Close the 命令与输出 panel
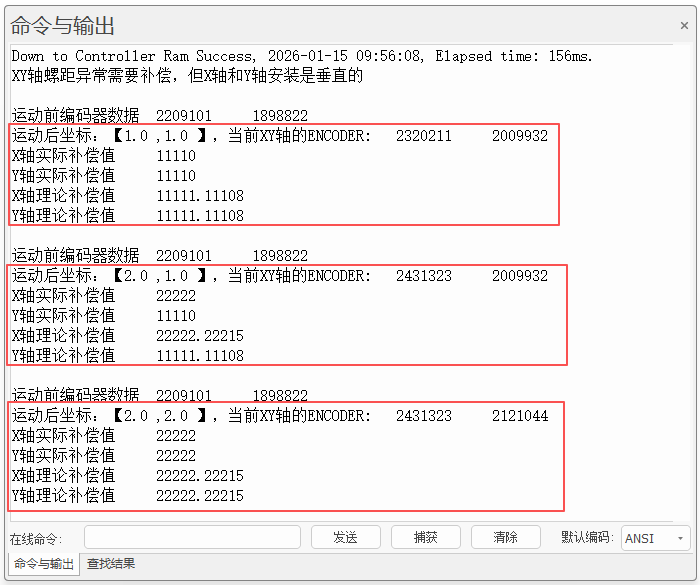The width and height of the screenshot is (700, 585). (684, 25)
